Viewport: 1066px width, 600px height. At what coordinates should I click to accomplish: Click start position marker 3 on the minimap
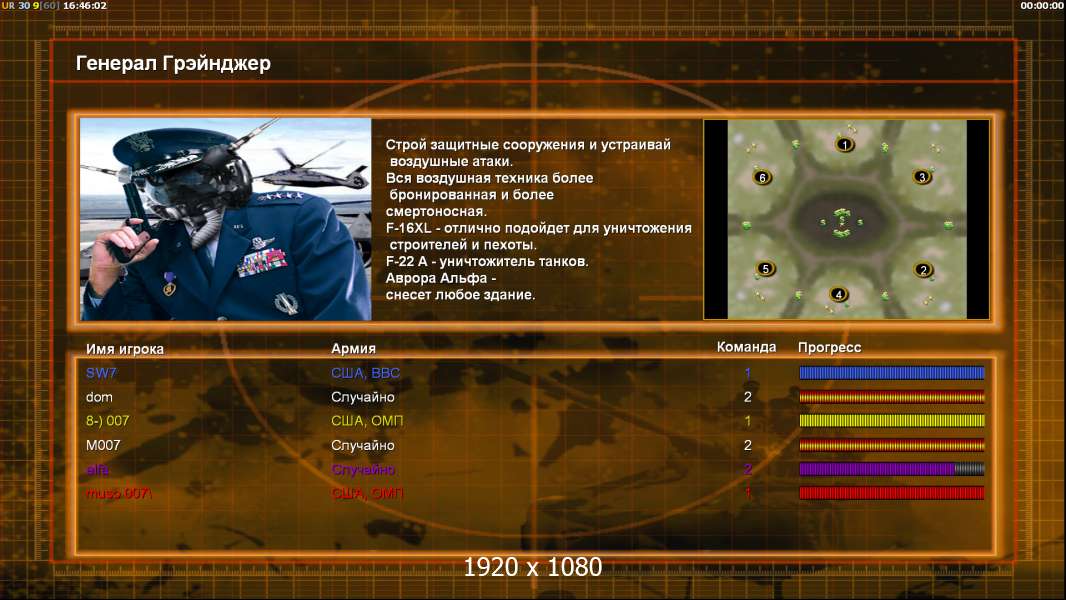pyautogui.click(x=922, y=177)
